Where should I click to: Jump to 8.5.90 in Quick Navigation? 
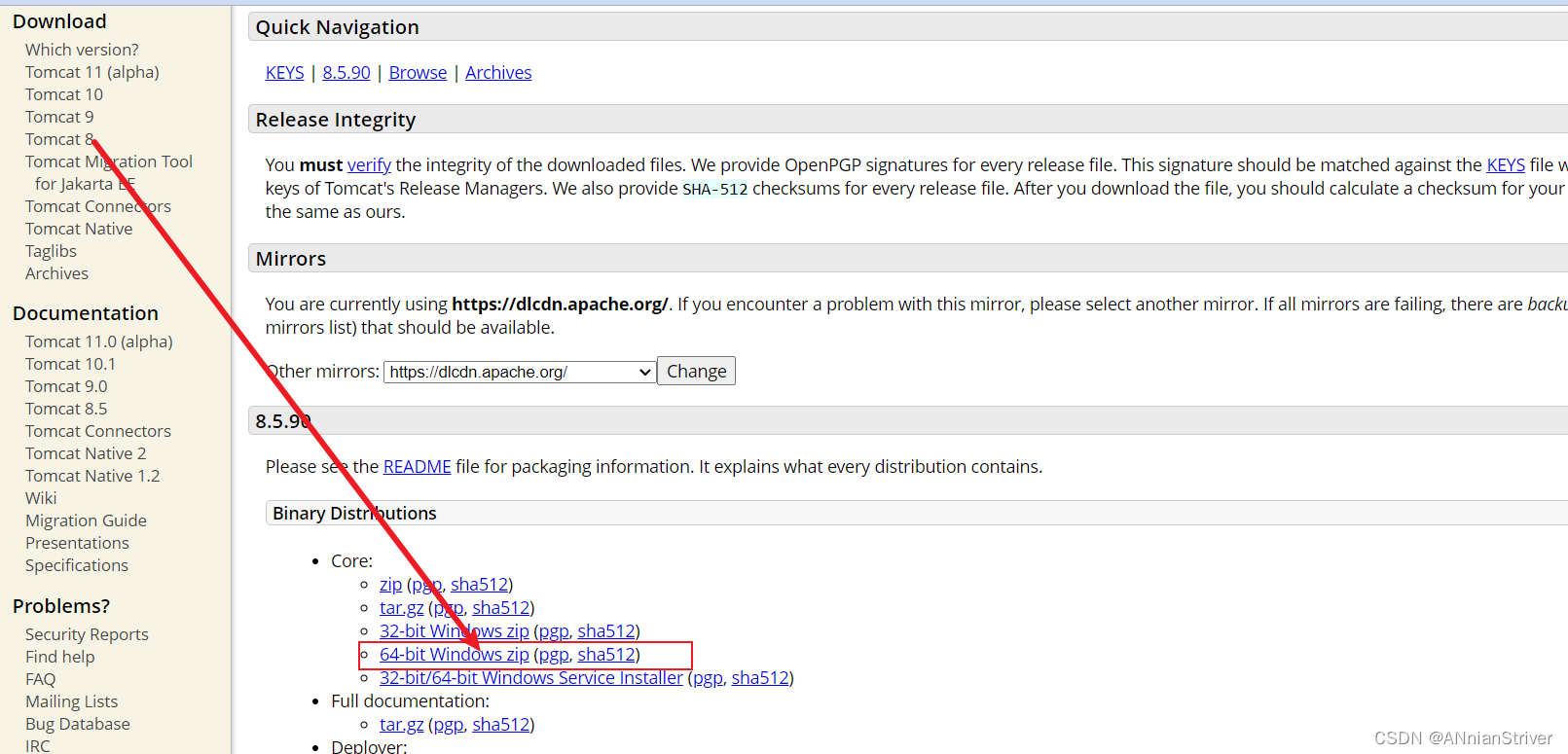point(346,73)
